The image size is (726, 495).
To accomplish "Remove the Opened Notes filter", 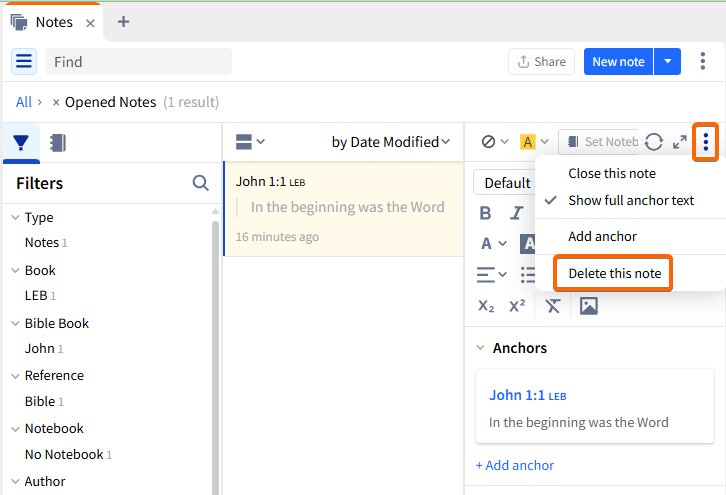I will coord(56,102).
